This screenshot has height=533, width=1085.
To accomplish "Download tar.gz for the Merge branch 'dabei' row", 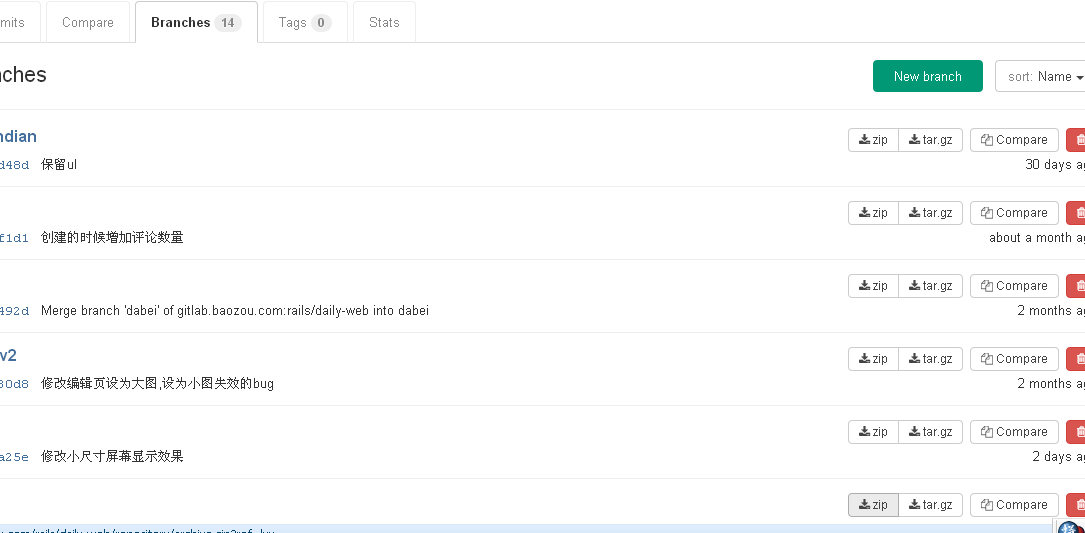I will (x=931, y=286).
